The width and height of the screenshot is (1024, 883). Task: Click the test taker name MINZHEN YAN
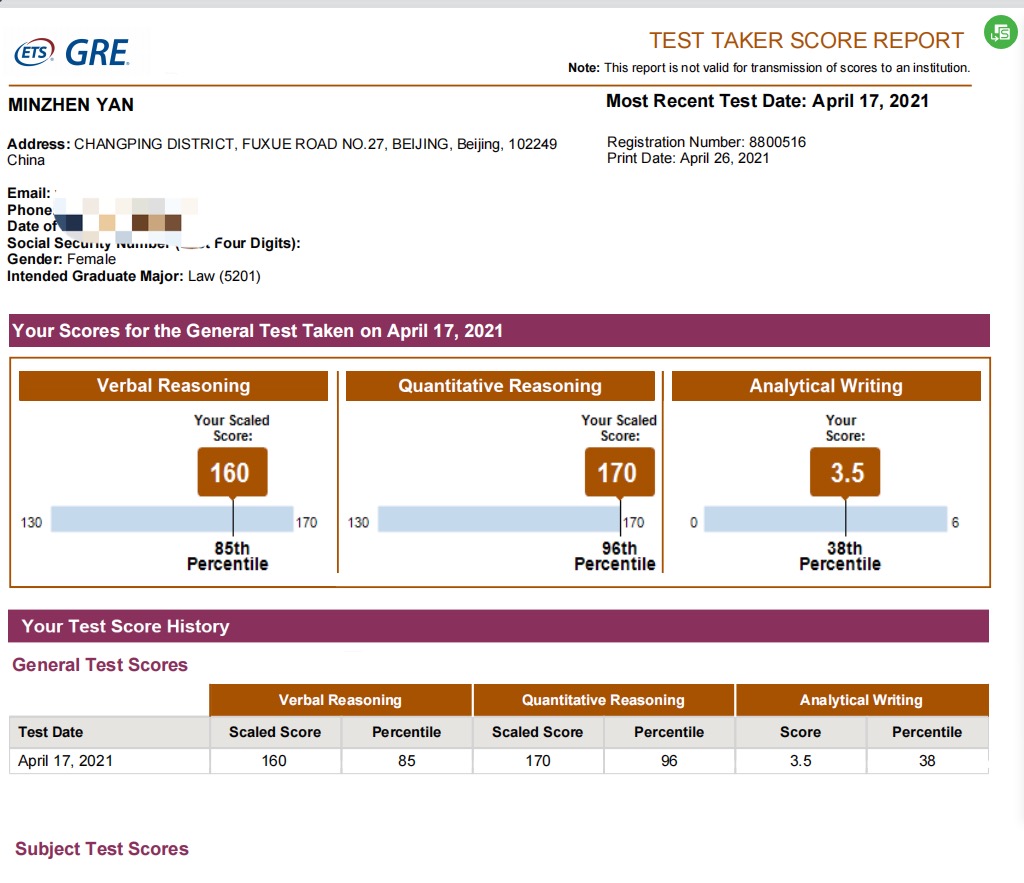71,105
